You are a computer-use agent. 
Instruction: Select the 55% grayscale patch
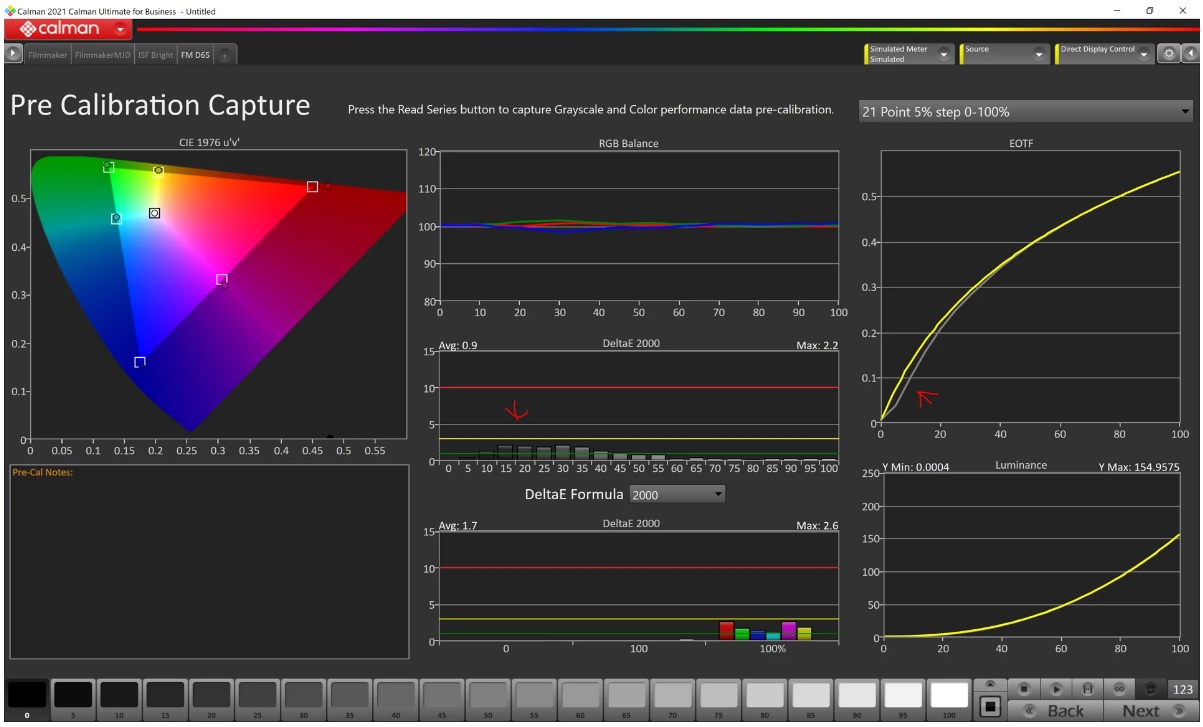tap(534, 698)
